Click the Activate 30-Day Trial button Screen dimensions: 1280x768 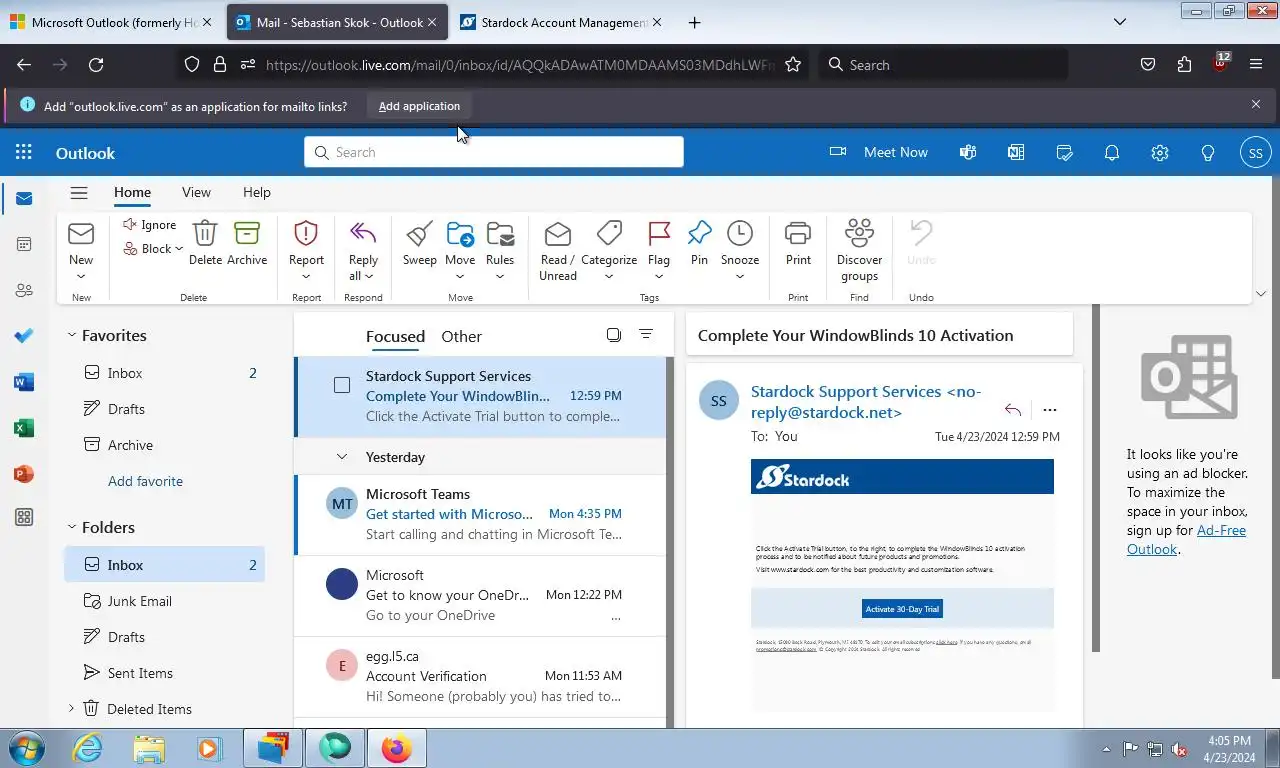(902, 608)
